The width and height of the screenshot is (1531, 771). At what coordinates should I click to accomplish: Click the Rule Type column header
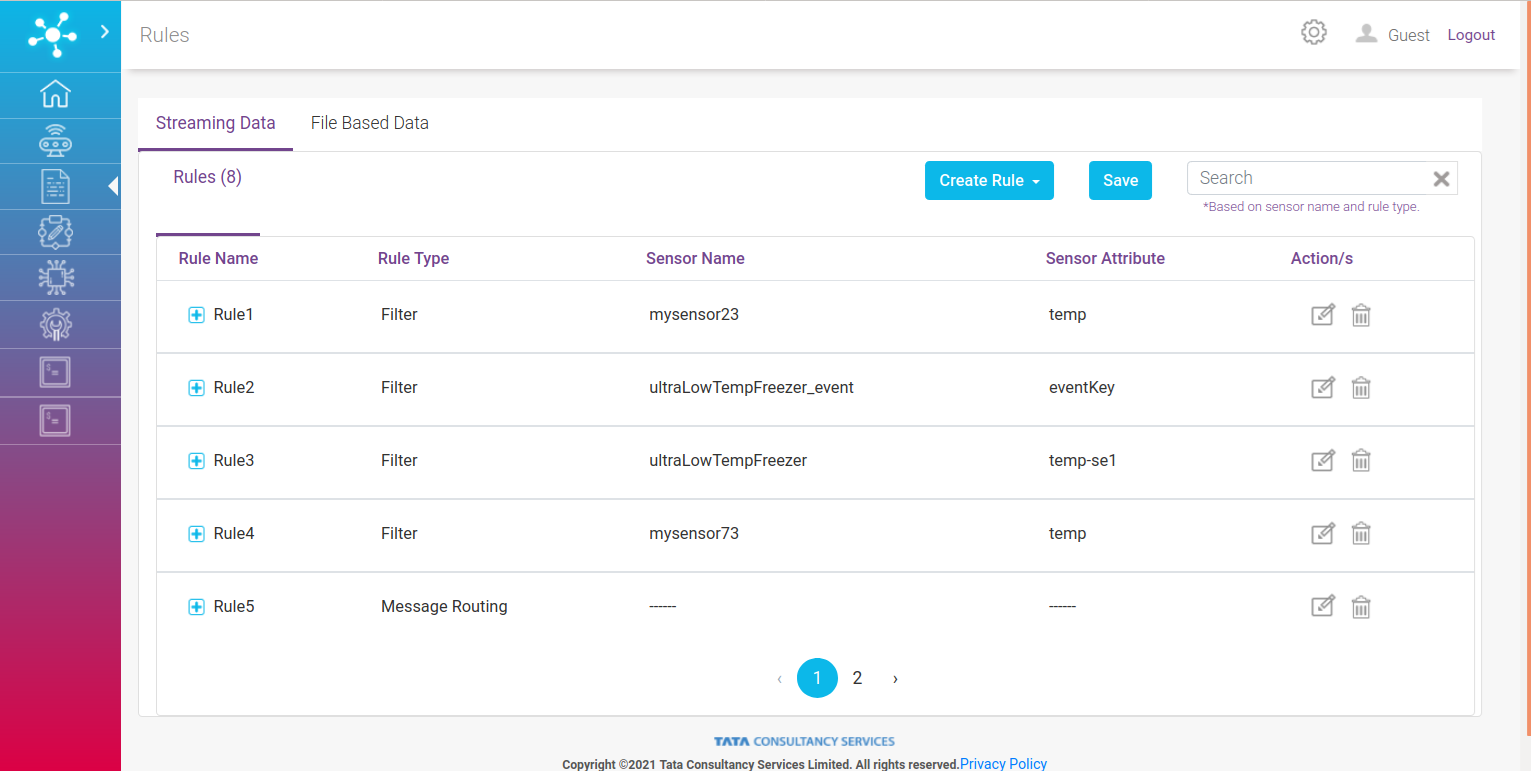coord(413,258)
